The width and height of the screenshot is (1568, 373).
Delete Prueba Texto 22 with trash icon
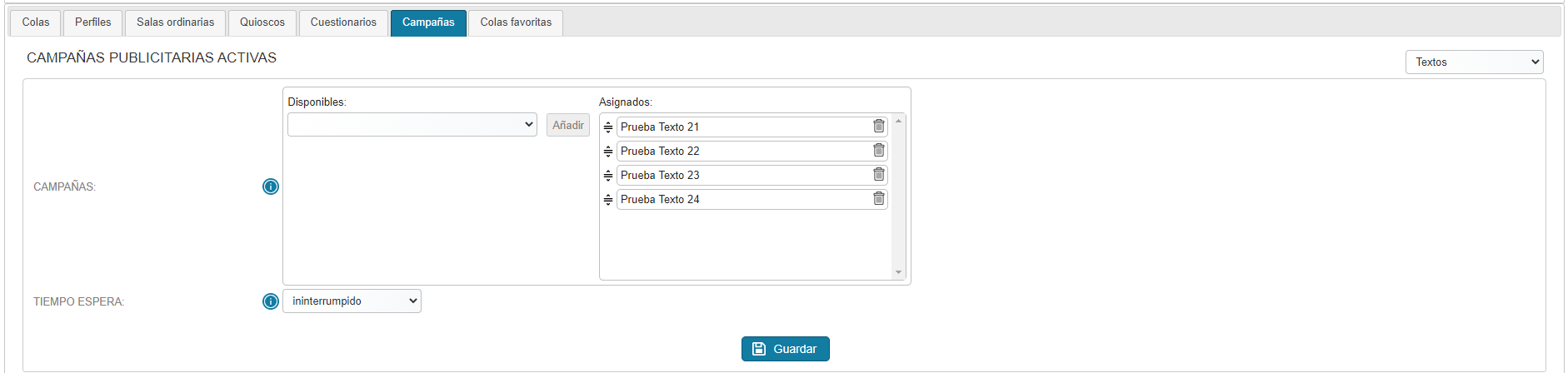point(878,150)
